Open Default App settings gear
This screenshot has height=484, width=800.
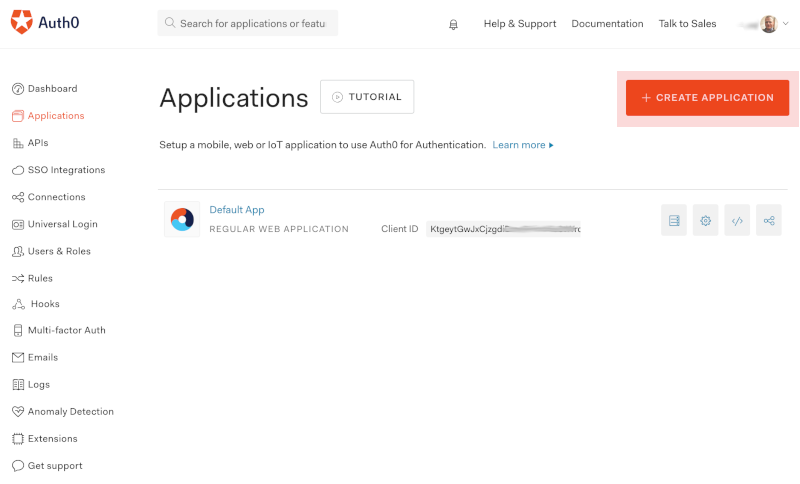point(705,220)
